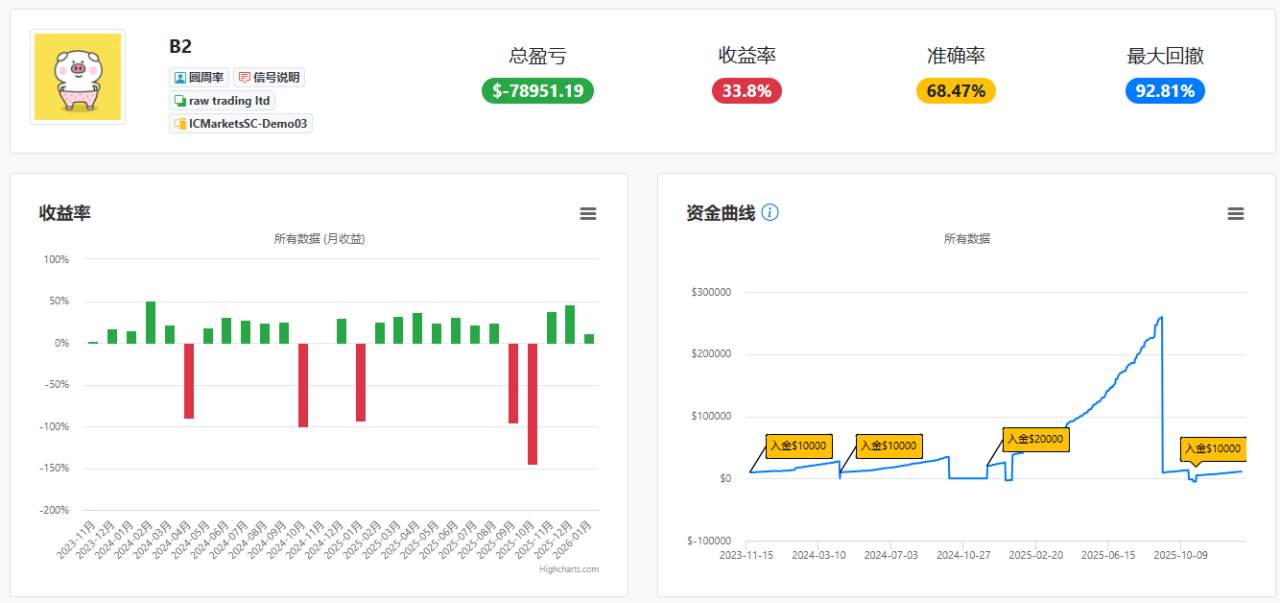The width and height of the screenshot is (1280, 603).
Task: Click the info icon next to 资金曲线
Action: coord(768,213)
